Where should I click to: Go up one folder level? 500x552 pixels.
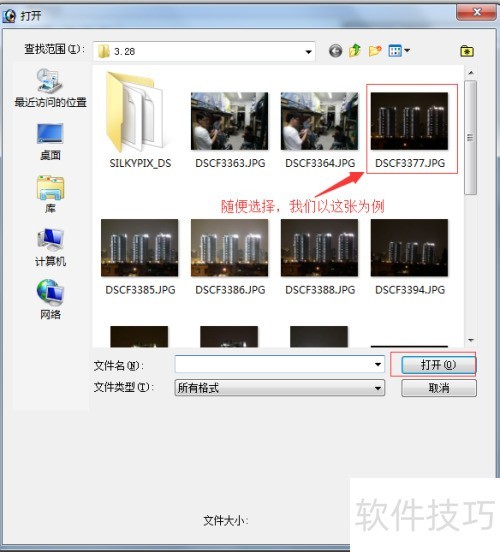click(x=355, y=51)
